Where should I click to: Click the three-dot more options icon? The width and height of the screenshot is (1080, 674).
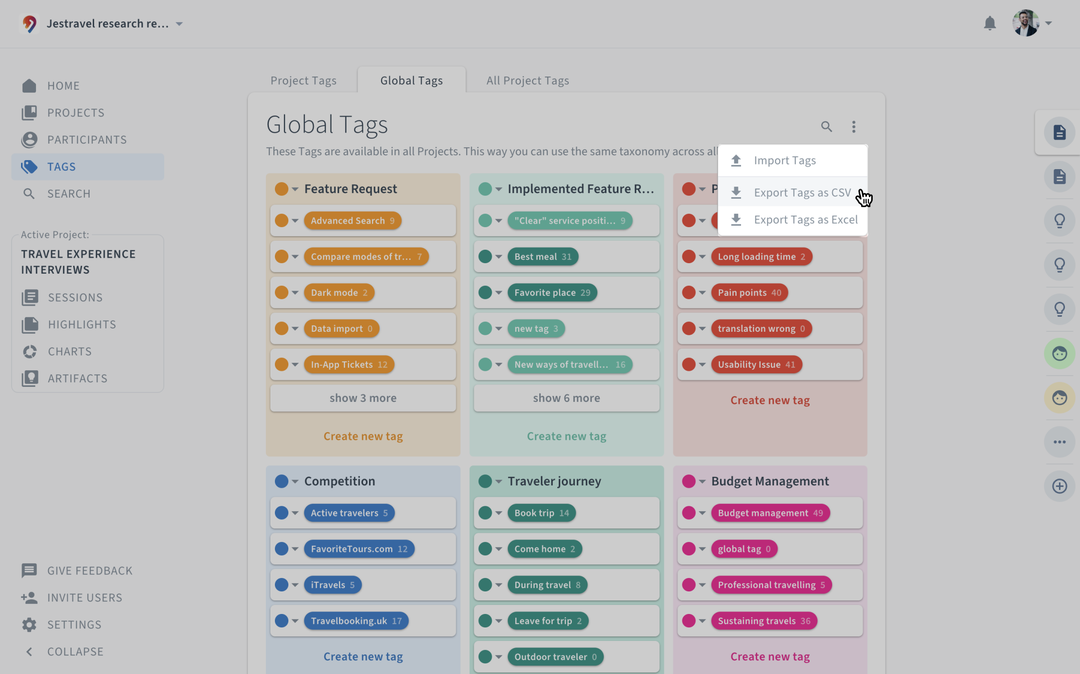853,127
